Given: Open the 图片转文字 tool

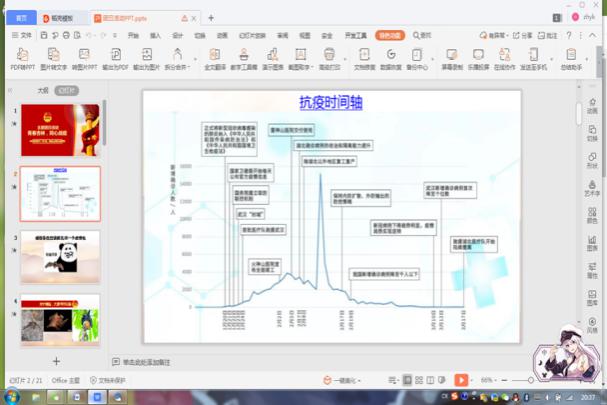Looking at the screenshot, I should coord(53,59).
